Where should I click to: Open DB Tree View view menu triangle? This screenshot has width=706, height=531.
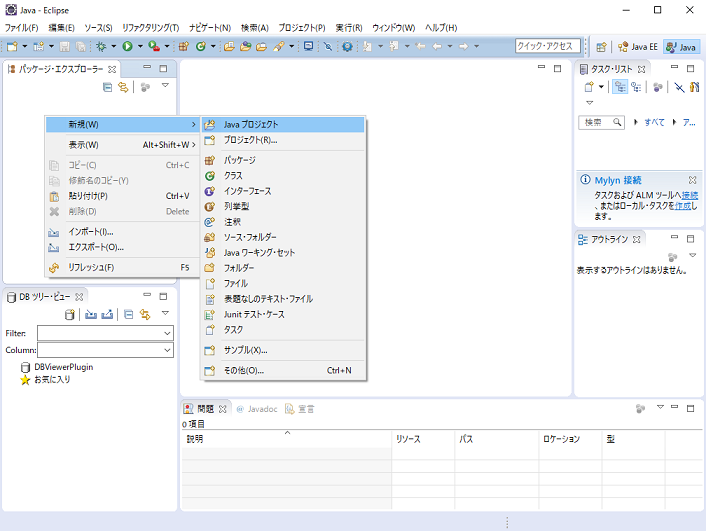(165, 313)
